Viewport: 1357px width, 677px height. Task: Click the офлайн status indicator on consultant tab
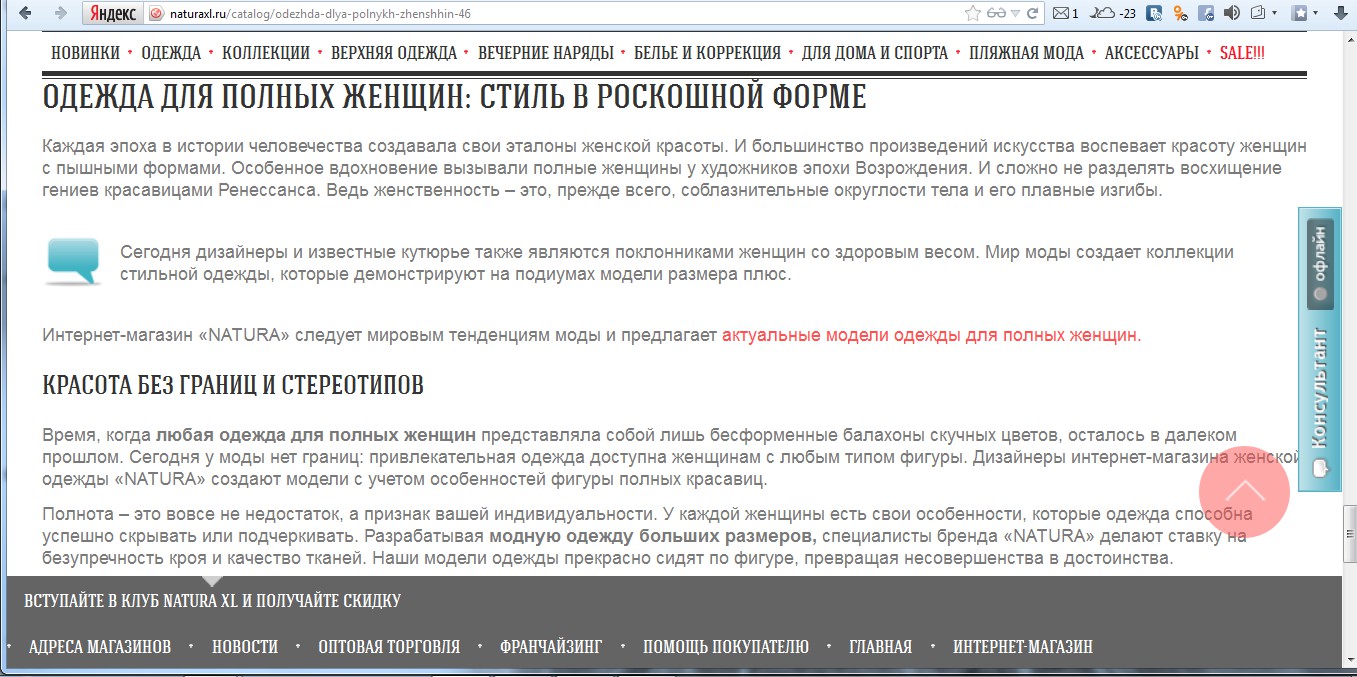pyautogui.click(x=1320, y=263)
